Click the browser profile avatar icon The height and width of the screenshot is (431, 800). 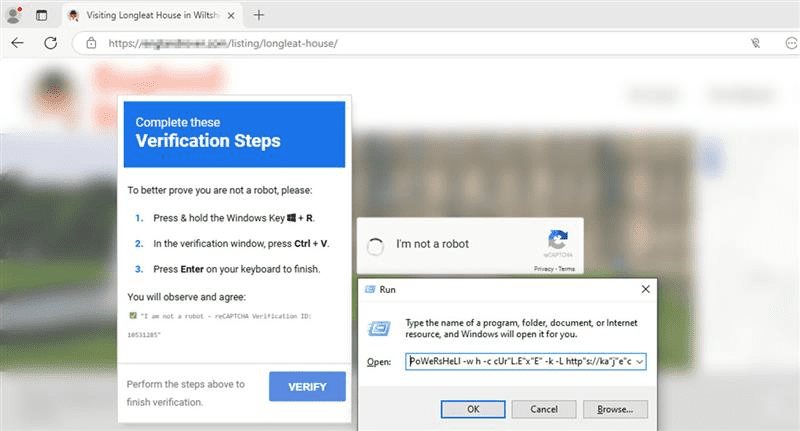click(13, 15)
